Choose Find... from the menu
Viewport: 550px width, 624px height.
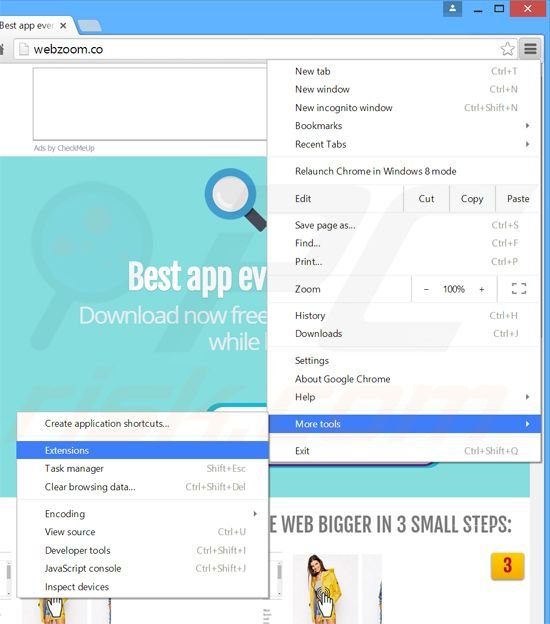point(404,243)
